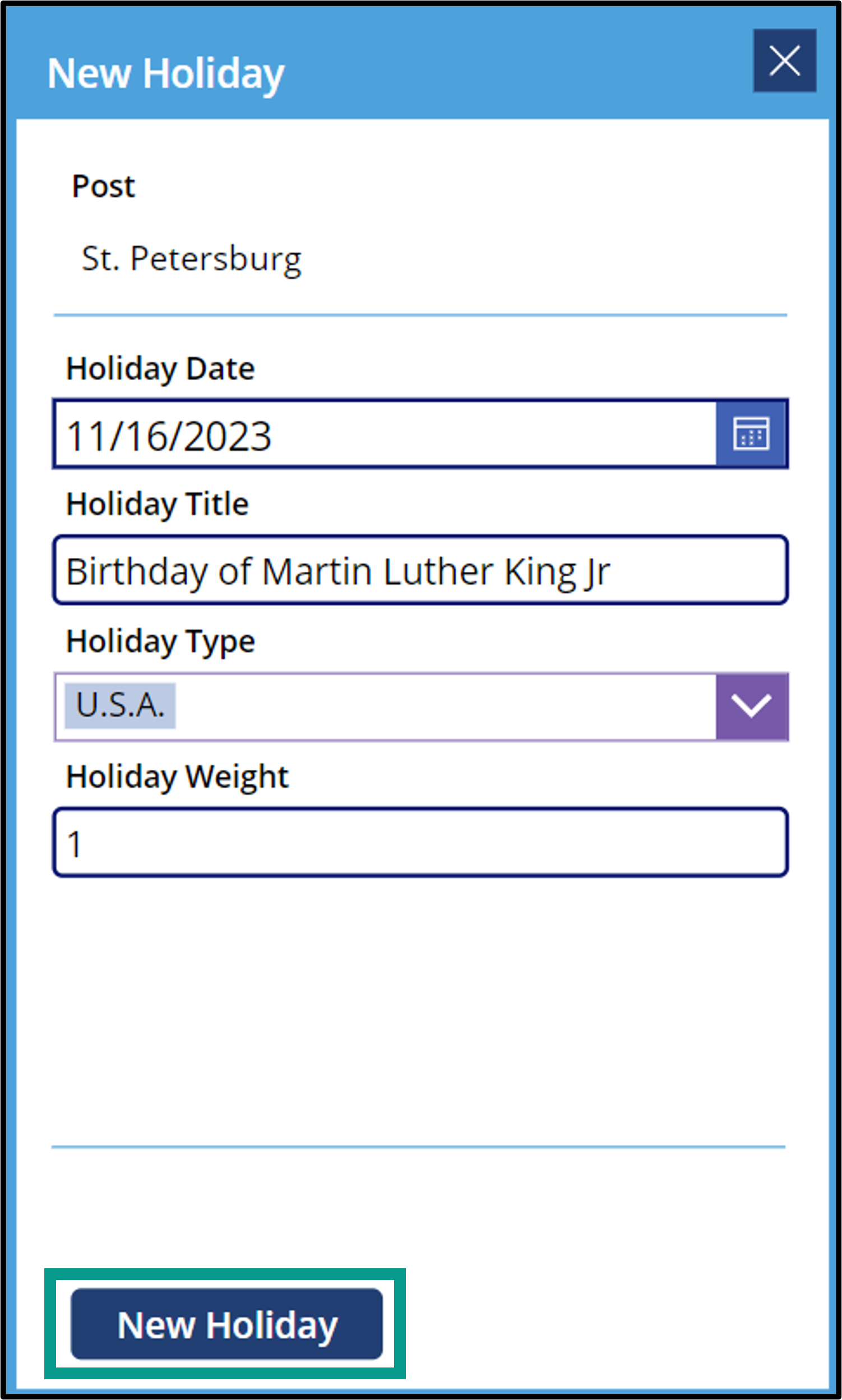Click into the Holiday Title text box
This screenshot has height=1400, width=842.
(x=420, y=570)
